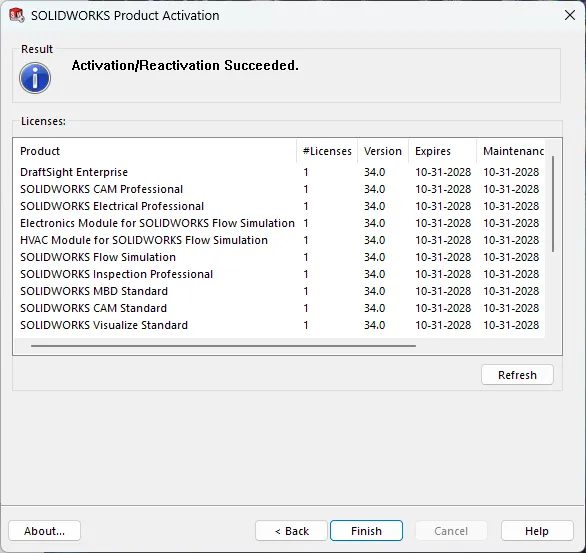This screenshot has width=586, height=553.
Task: Click the version 34.0 of SOLIDWORKS Electrical Professional
Action: click(x=374, y=206)
